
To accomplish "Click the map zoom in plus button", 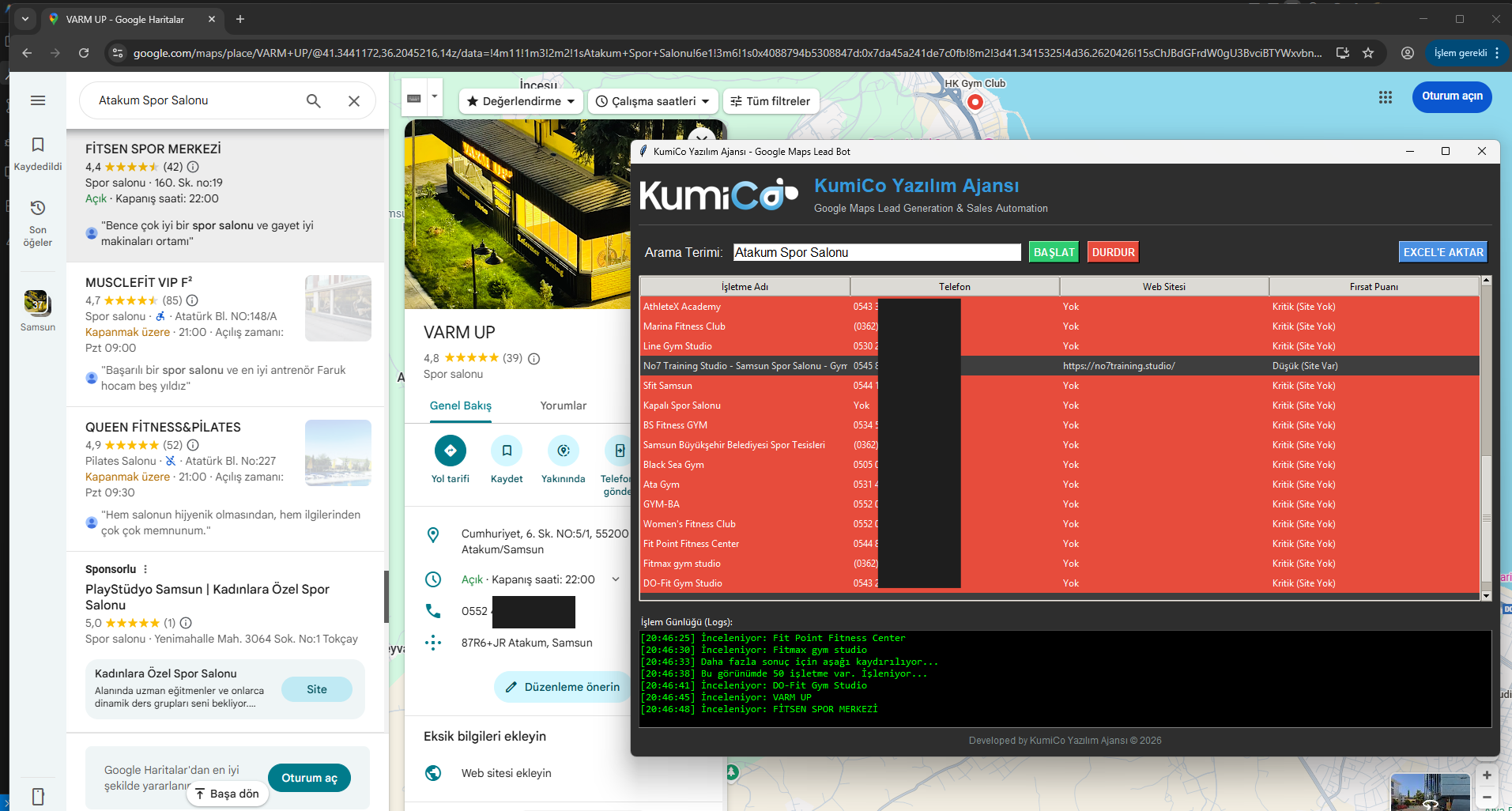I will [1487, 775].
